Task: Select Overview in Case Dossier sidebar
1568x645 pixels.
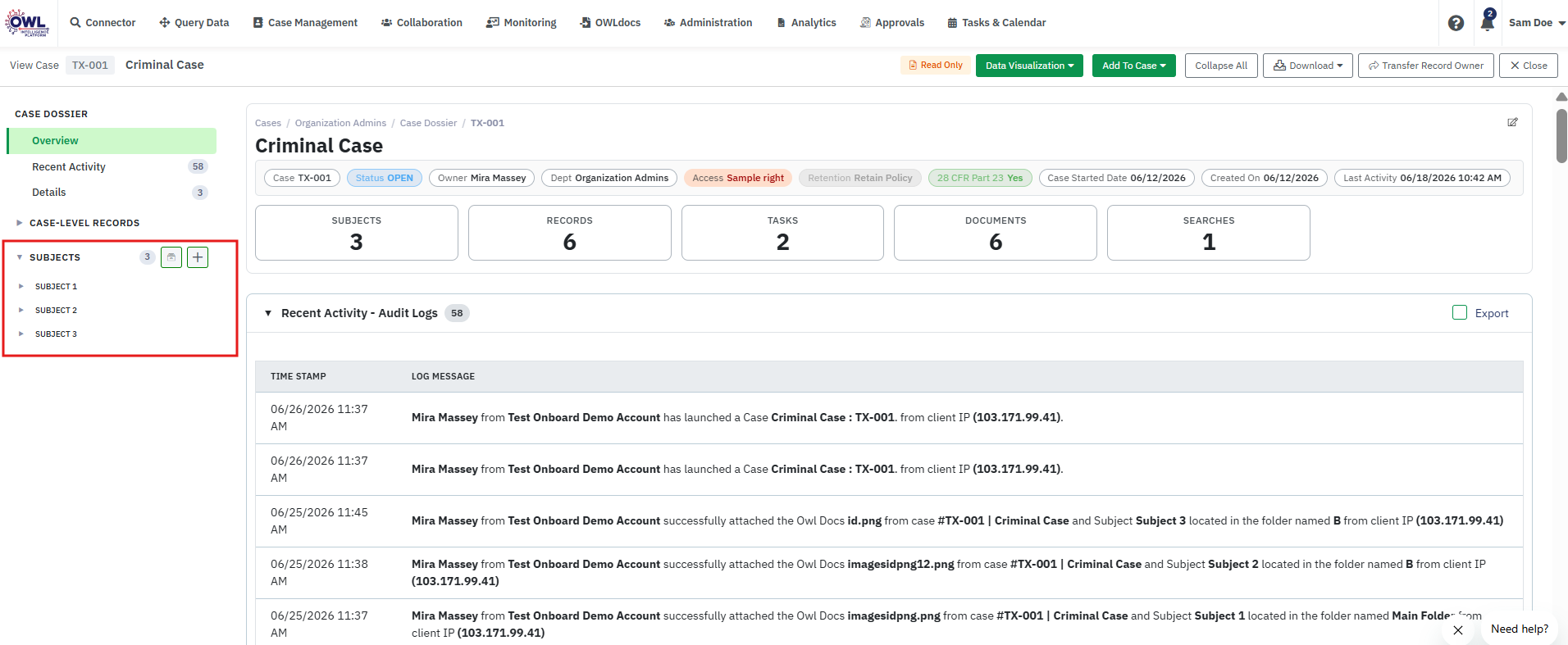Action: [x=112, y=141]
